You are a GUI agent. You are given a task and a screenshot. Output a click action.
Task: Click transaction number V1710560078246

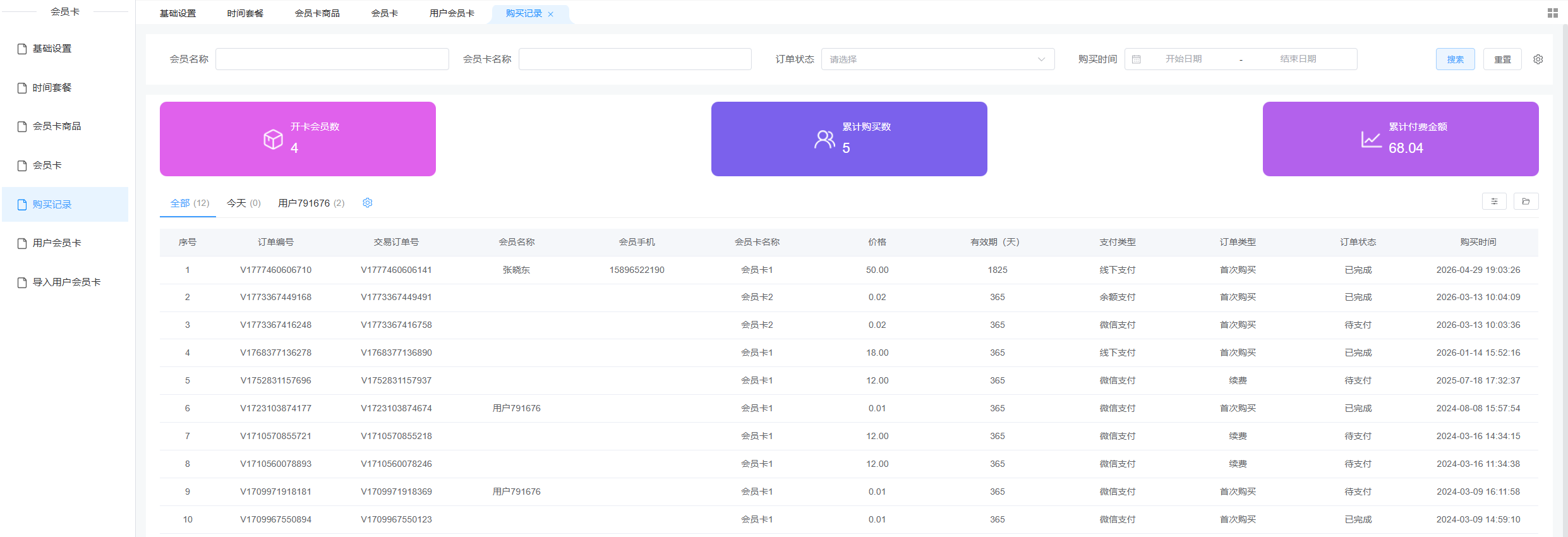396,464
